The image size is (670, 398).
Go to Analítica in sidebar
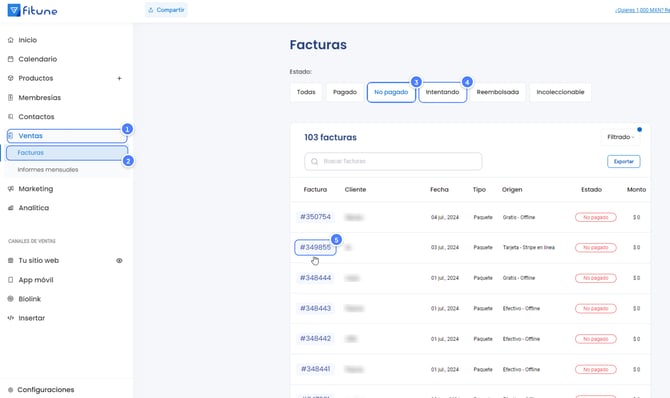(x=33, y=208)
